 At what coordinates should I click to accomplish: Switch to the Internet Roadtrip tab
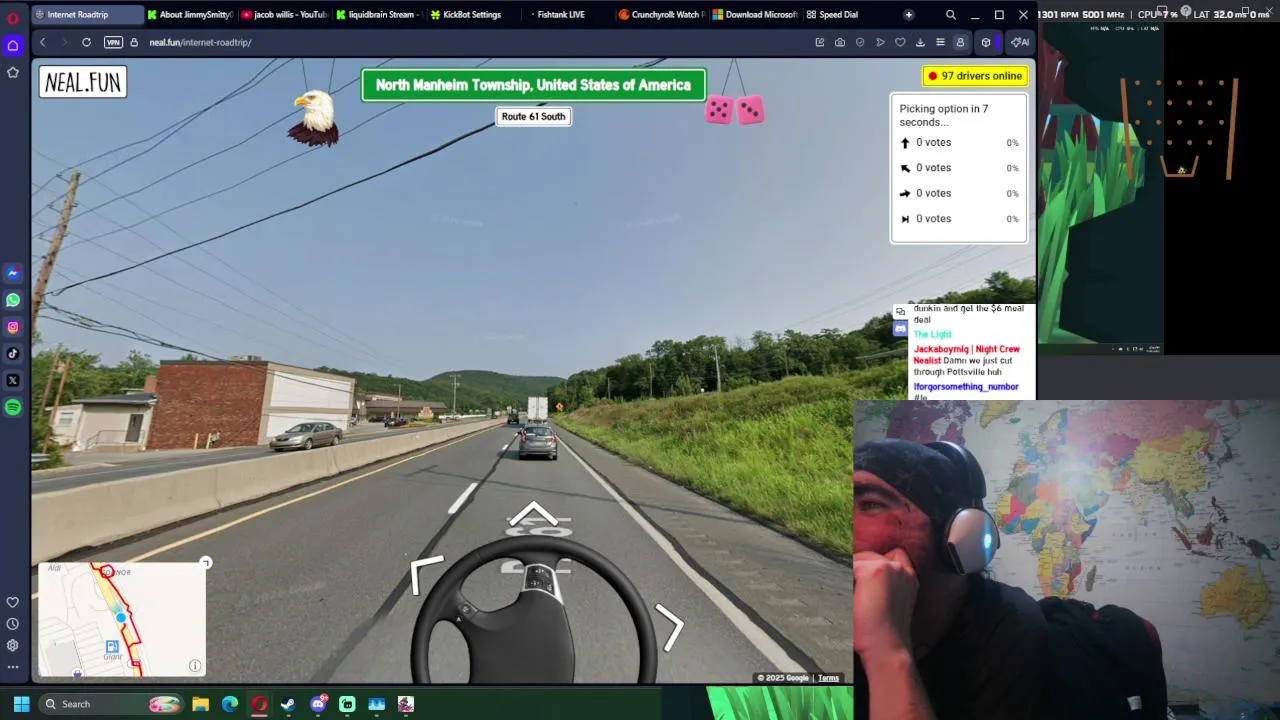[88, 14]
